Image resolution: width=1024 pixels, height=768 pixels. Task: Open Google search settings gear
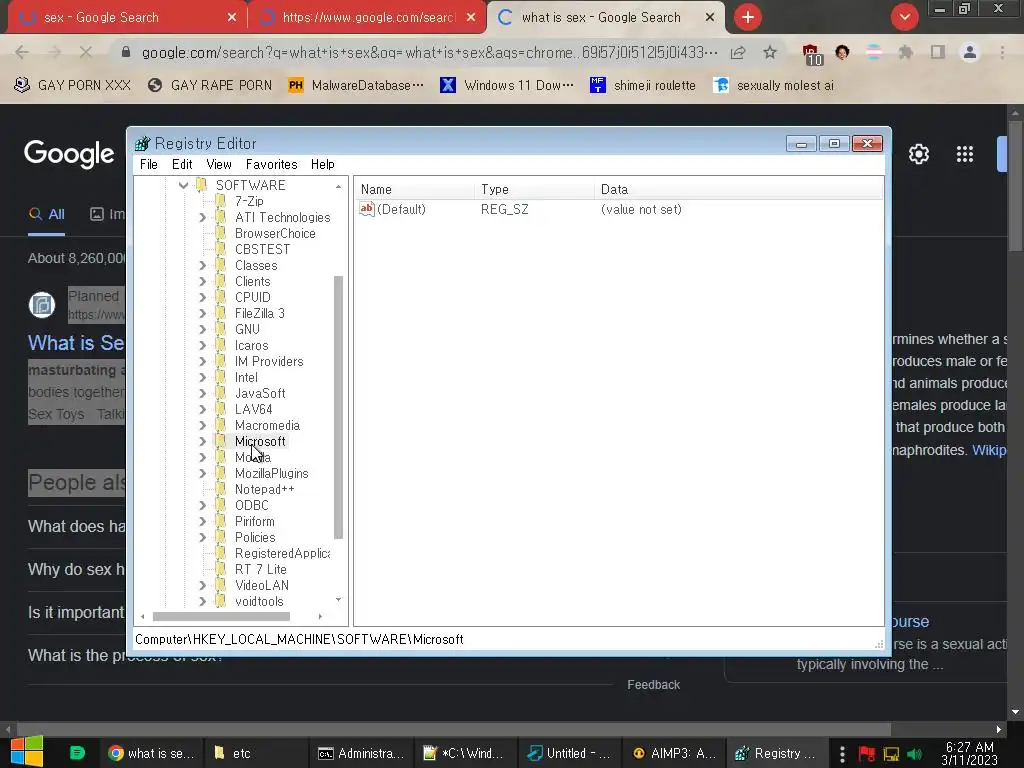[x=919, y=154]
